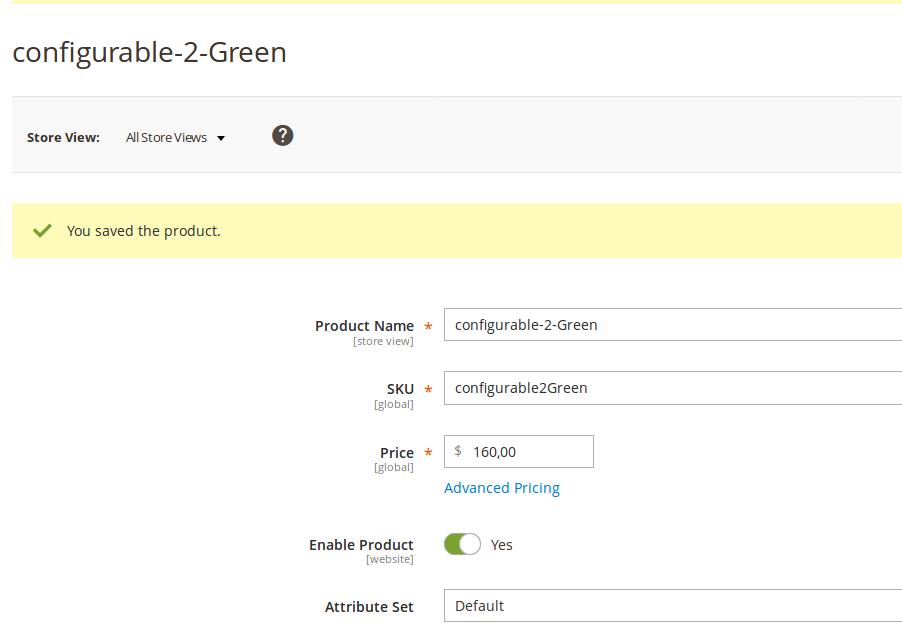This screenshot has width=902, height=642.
Task: Click the configurable-2-Green page heading
Action: click(x=149, y=52)
